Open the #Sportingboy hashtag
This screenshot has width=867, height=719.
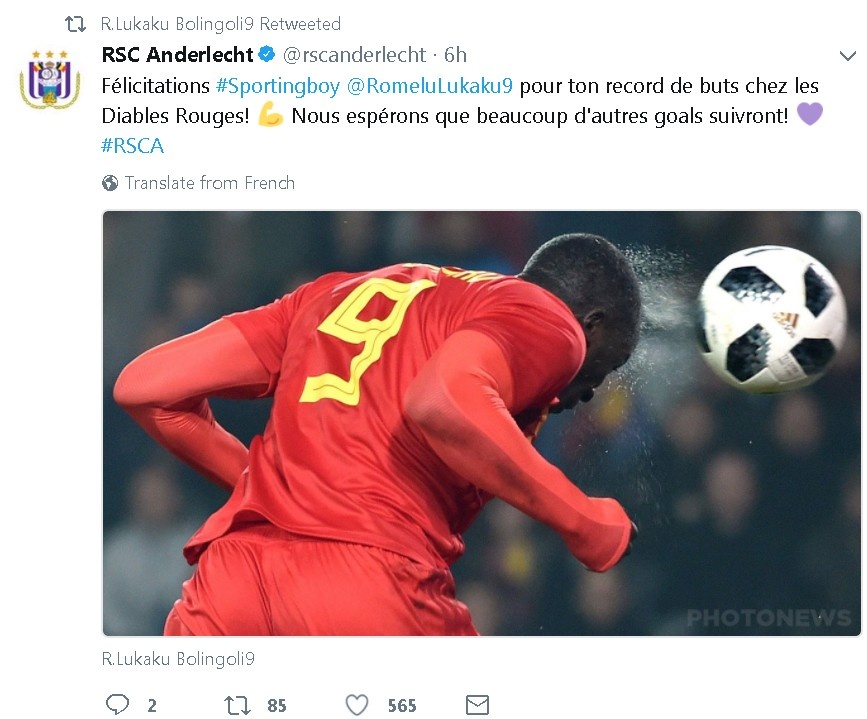pyautogui.click(x=278, y=86)
